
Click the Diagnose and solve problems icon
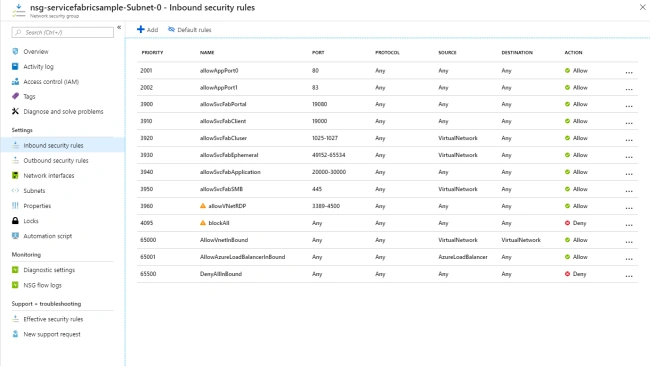click(15, 111)
